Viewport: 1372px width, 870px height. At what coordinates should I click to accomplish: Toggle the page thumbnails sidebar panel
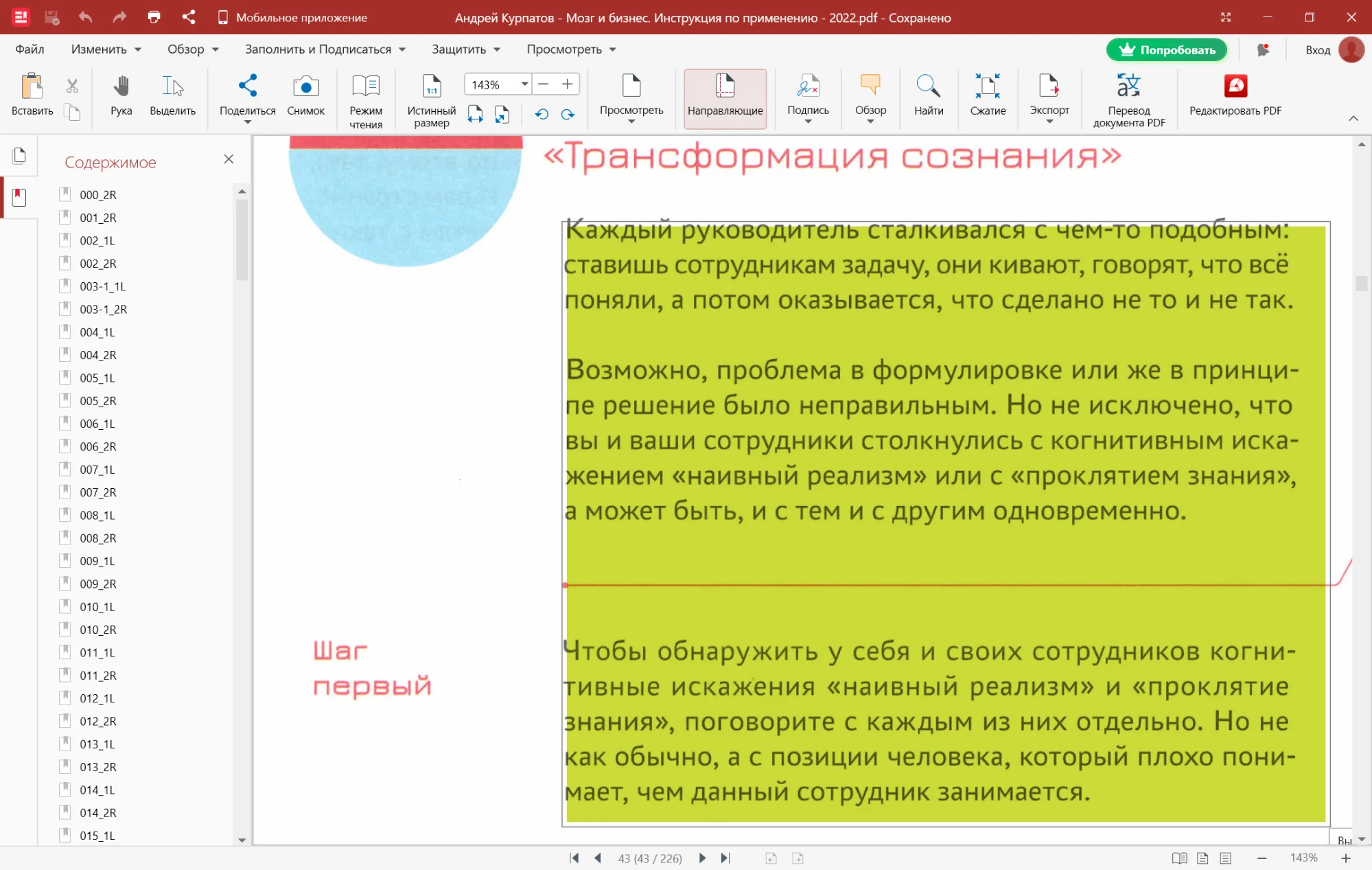click(x=19, y=156)
